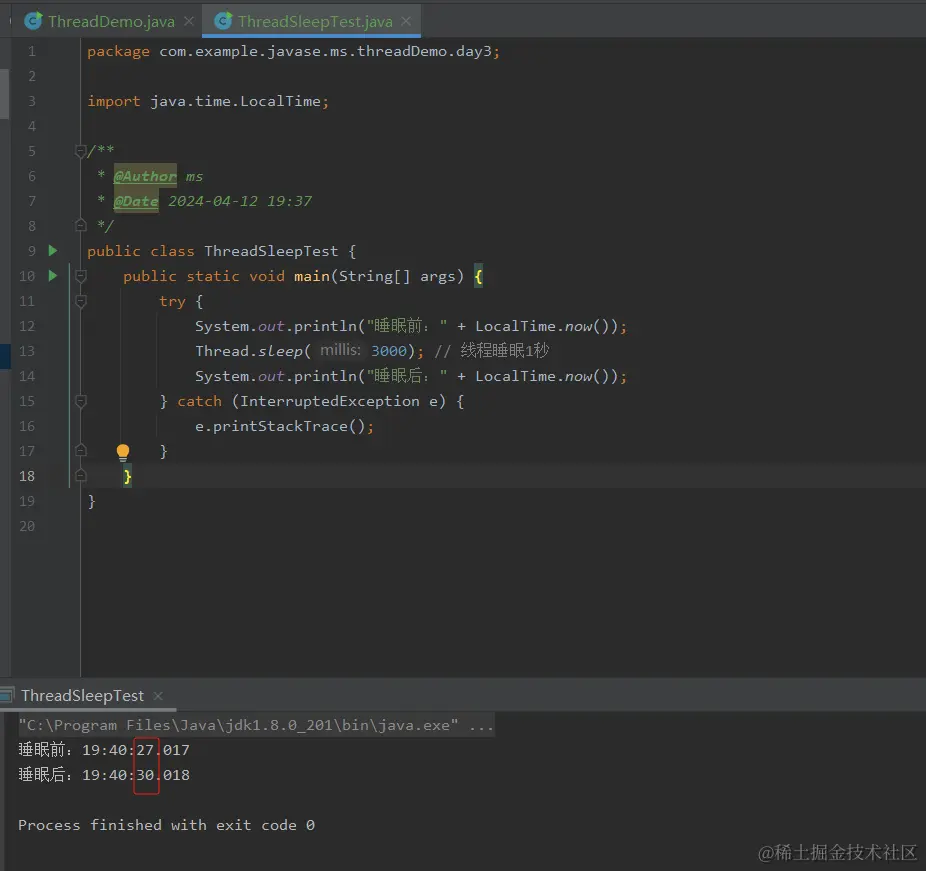Click the value 3000 in Thread.sleep call

pyautogui.click(x=389, y=351)
